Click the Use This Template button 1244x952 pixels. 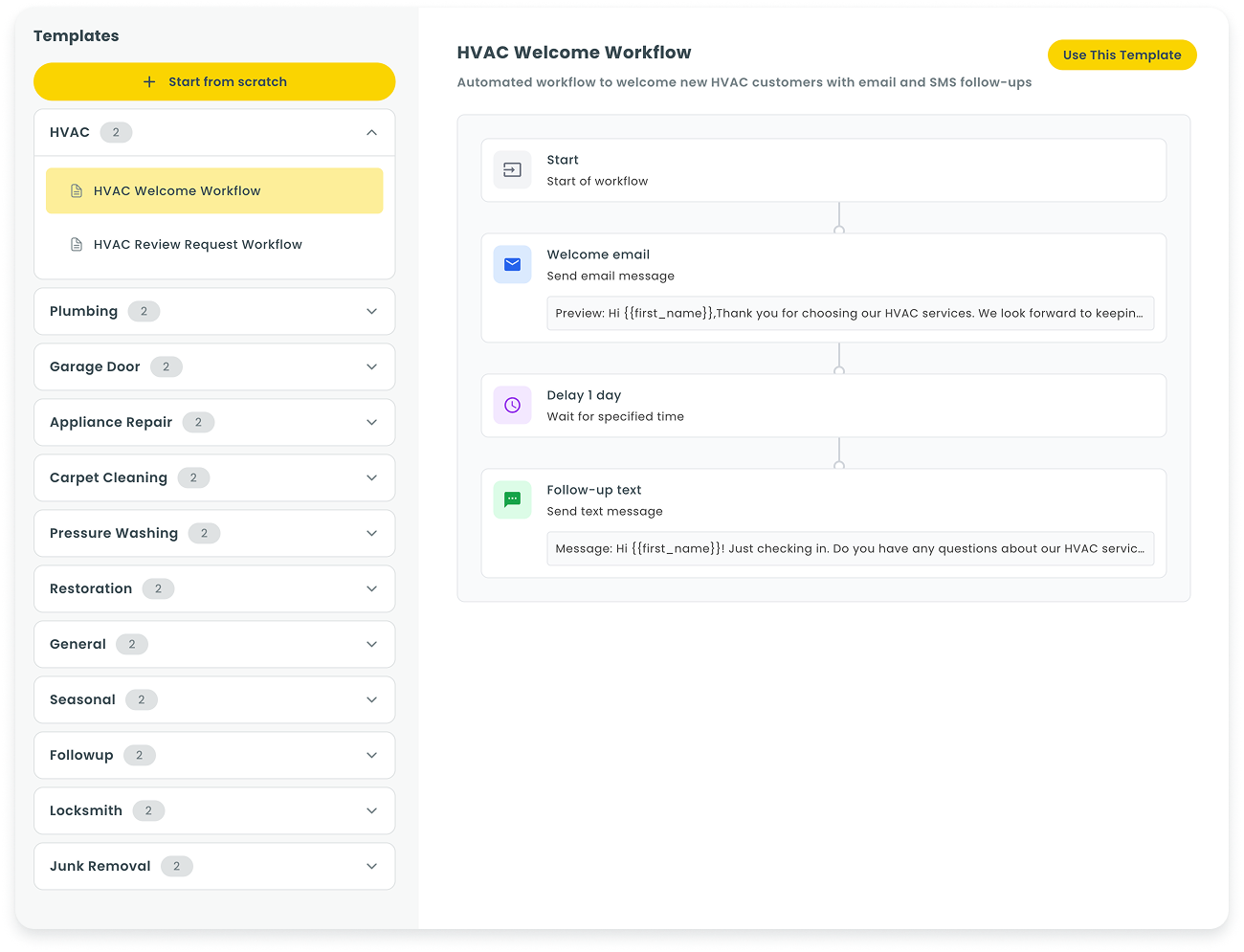(x=1122, y=55)
